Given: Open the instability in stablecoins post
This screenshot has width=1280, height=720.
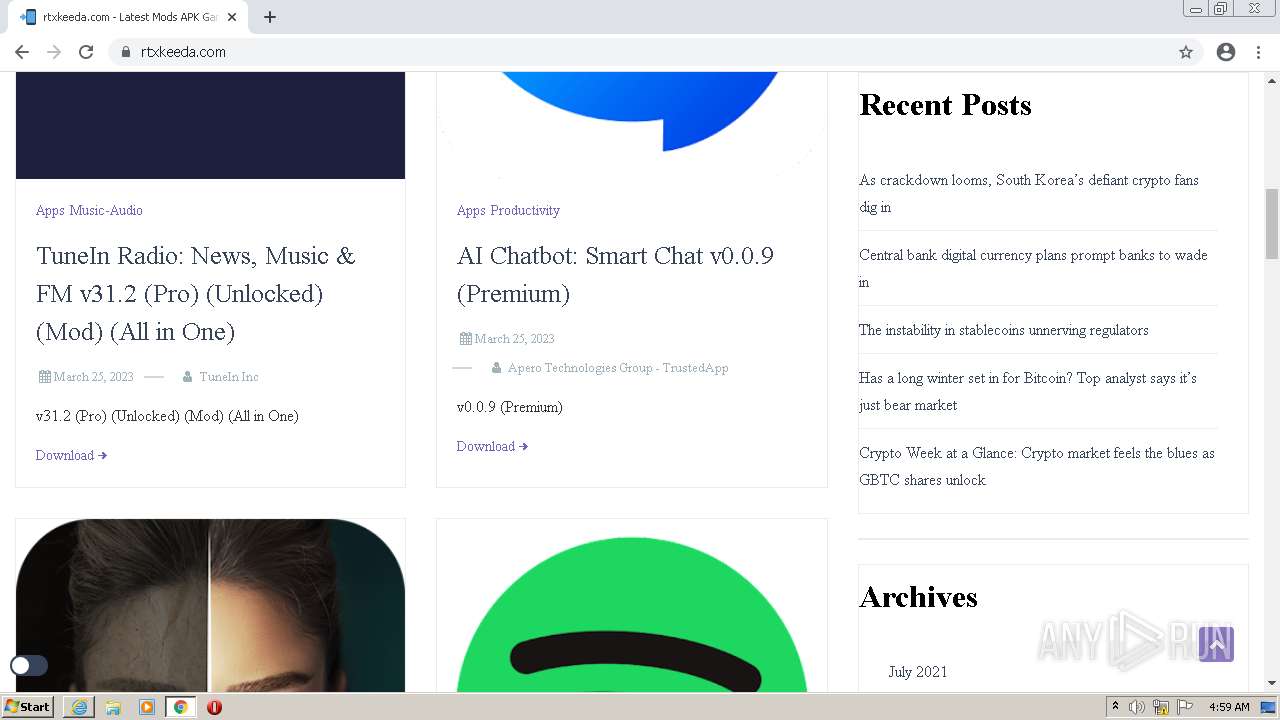Looking at the screenshot, I should coord(1004,330).
